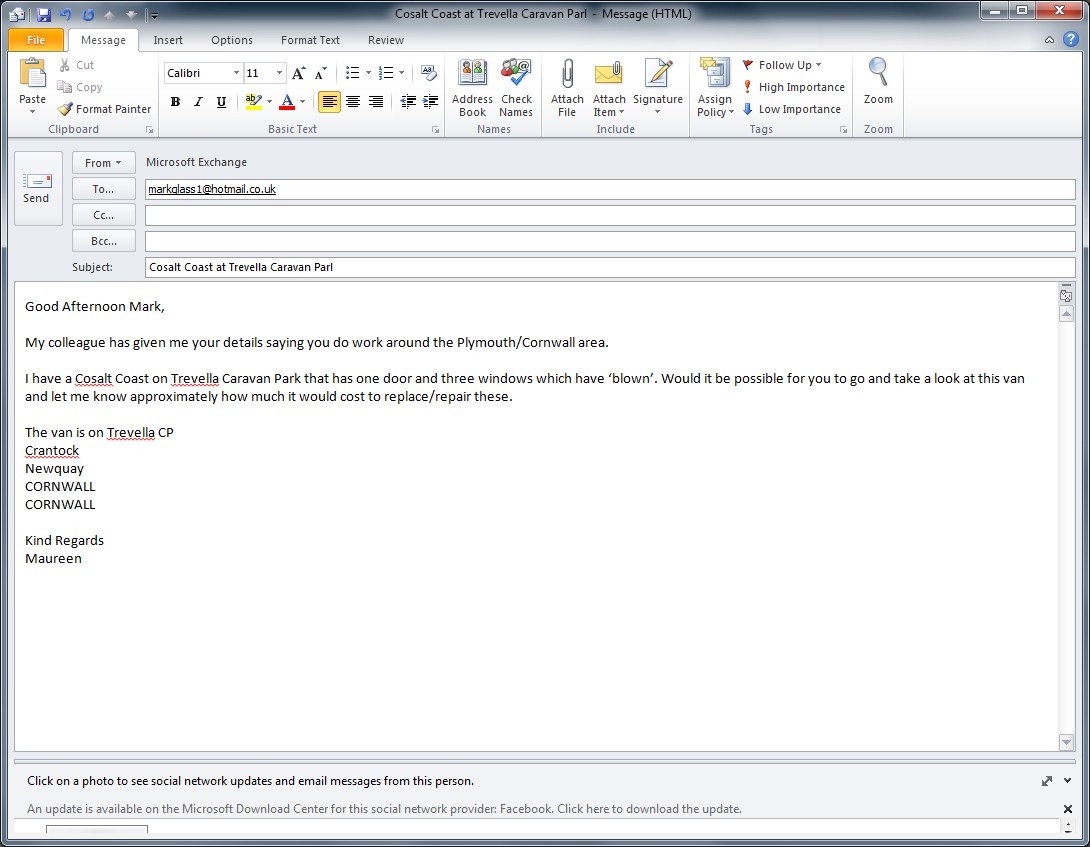The height and width of the screenshot is (847, 1090).
Task: Switch to the Message tab
Action: click(104, 40)
